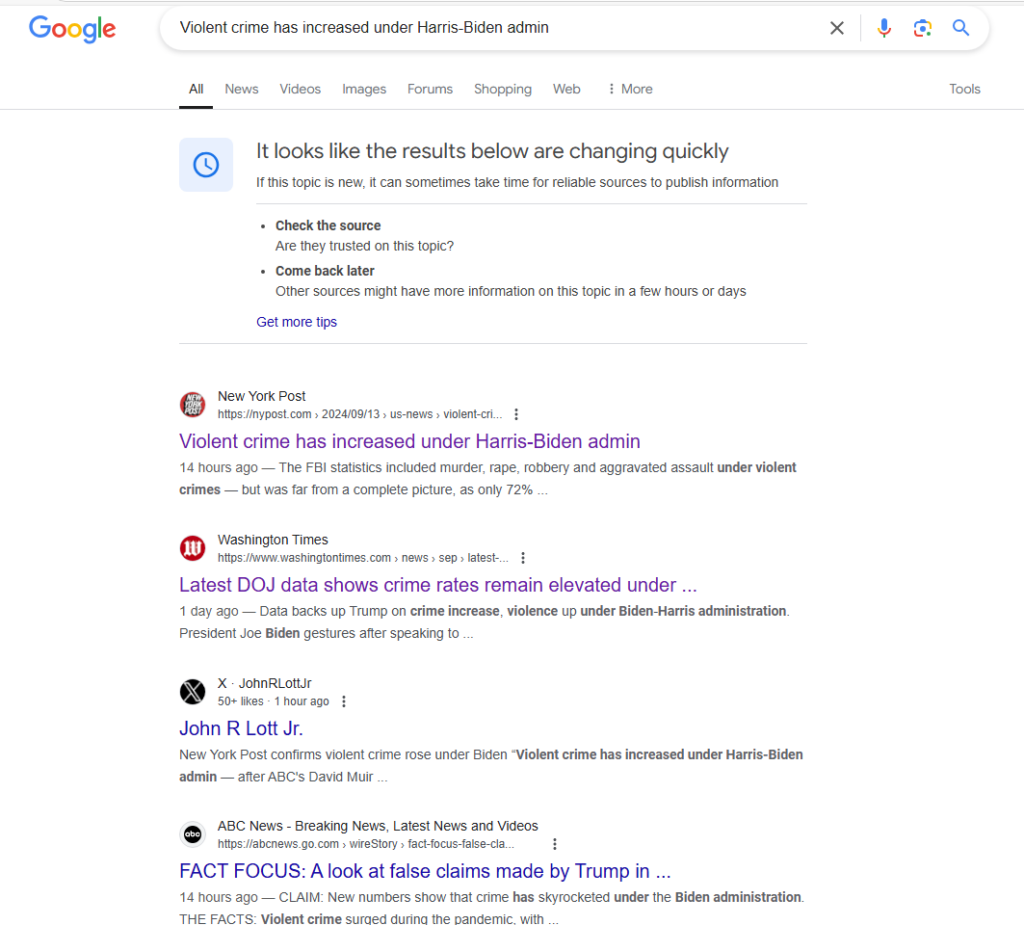
Task: Click the blue search magnifier icon
Action: [961, 28]
